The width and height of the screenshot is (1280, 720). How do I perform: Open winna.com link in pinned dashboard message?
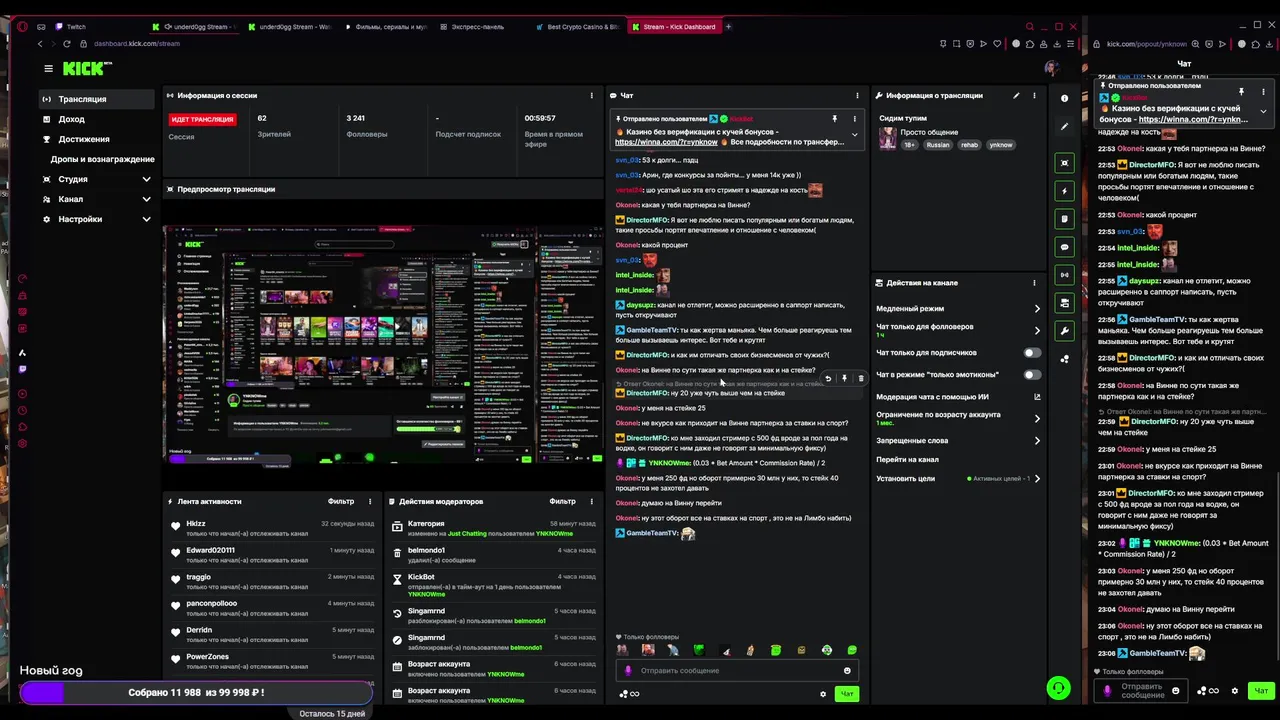[x=666, y=142]
